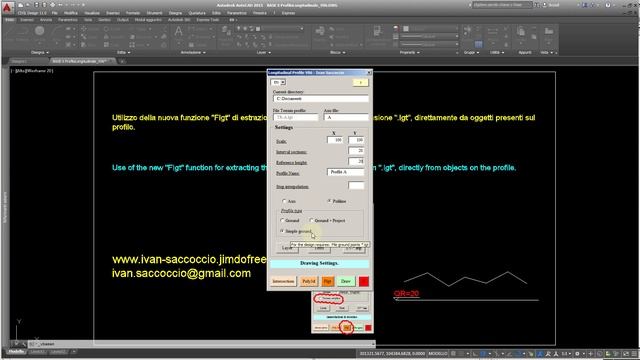Select Simple ground profile type
640x360 pixels.
click(x=282, y=231)
